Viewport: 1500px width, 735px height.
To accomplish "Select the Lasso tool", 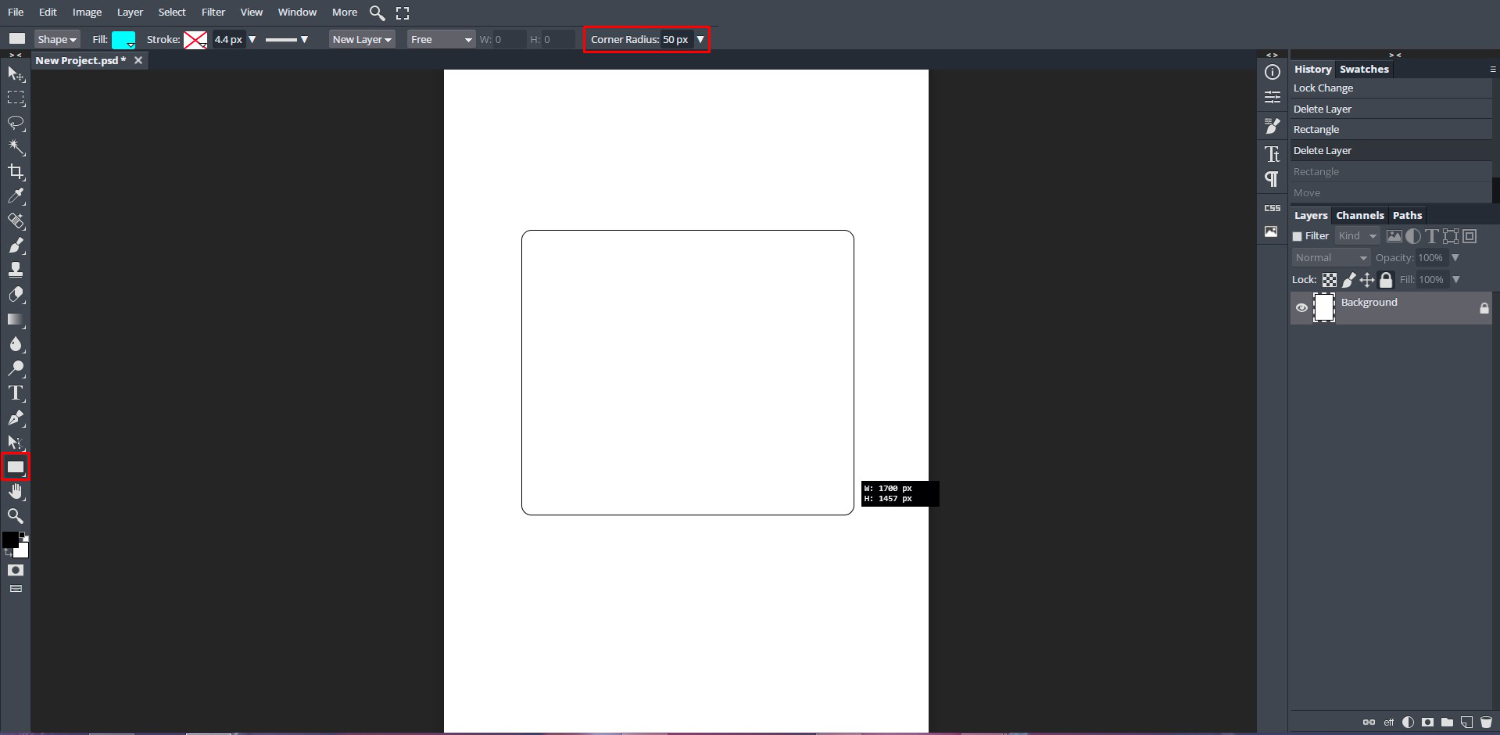I will point(16,123).
